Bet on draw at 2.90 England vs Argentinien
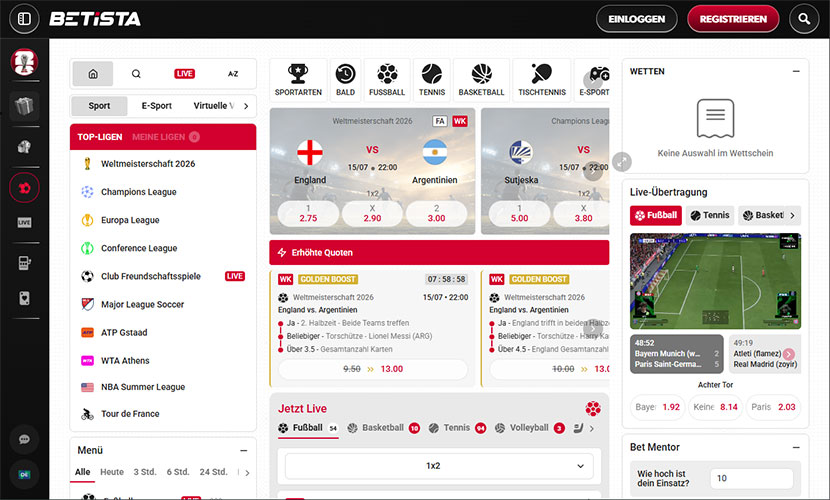Image resolution: width=830 pixels, height=500 pixels. [372, 214]
